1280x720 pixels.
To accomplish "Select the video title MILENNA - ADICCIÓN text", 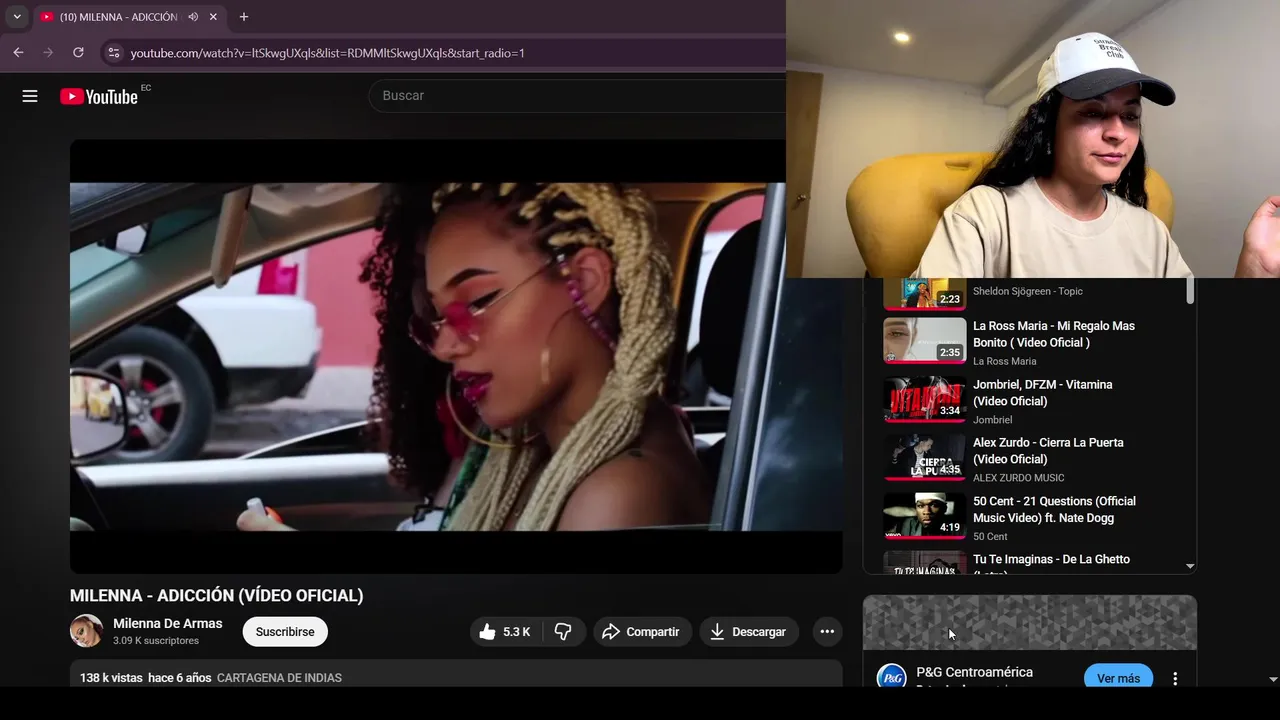I will (x=216, y=596).
